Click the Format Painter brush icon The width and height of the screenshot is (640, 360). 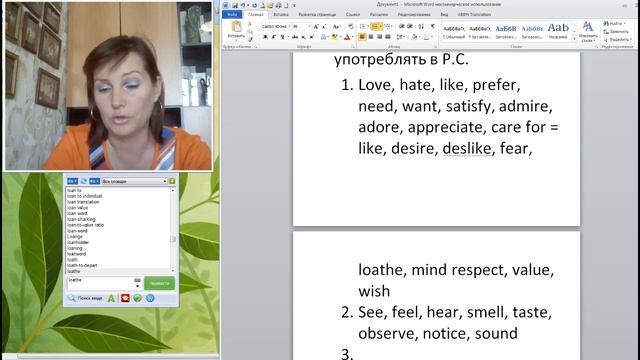[250, 40]
